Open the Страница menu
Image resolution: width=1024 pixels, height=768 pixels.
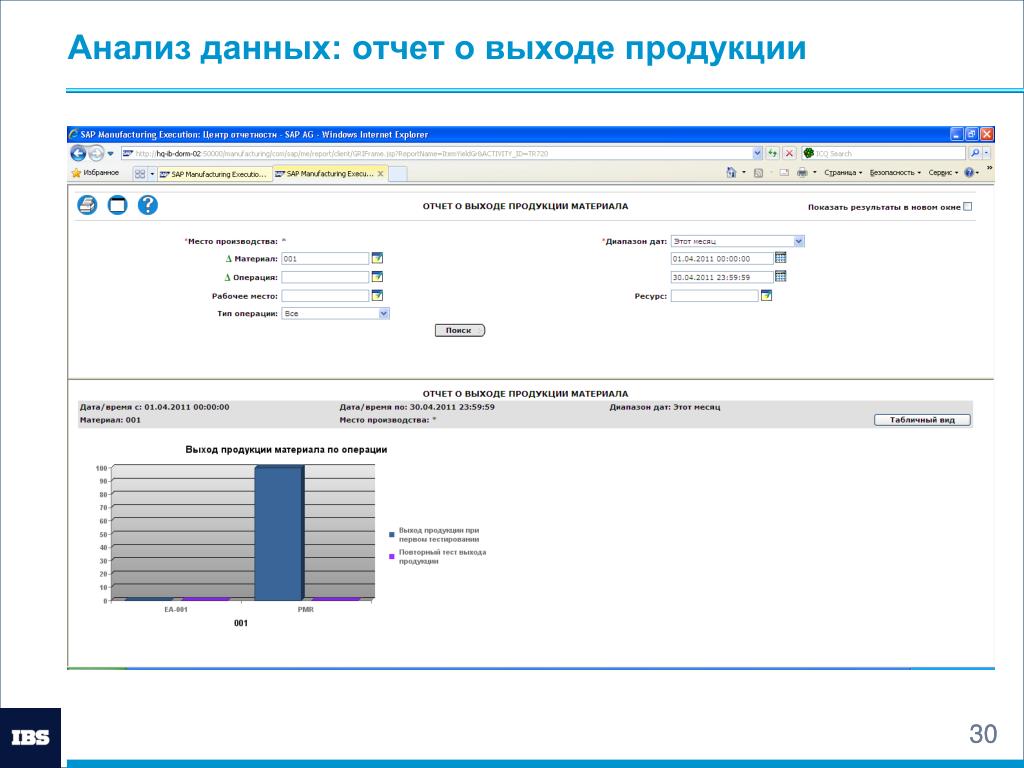[x=842, y=173]
